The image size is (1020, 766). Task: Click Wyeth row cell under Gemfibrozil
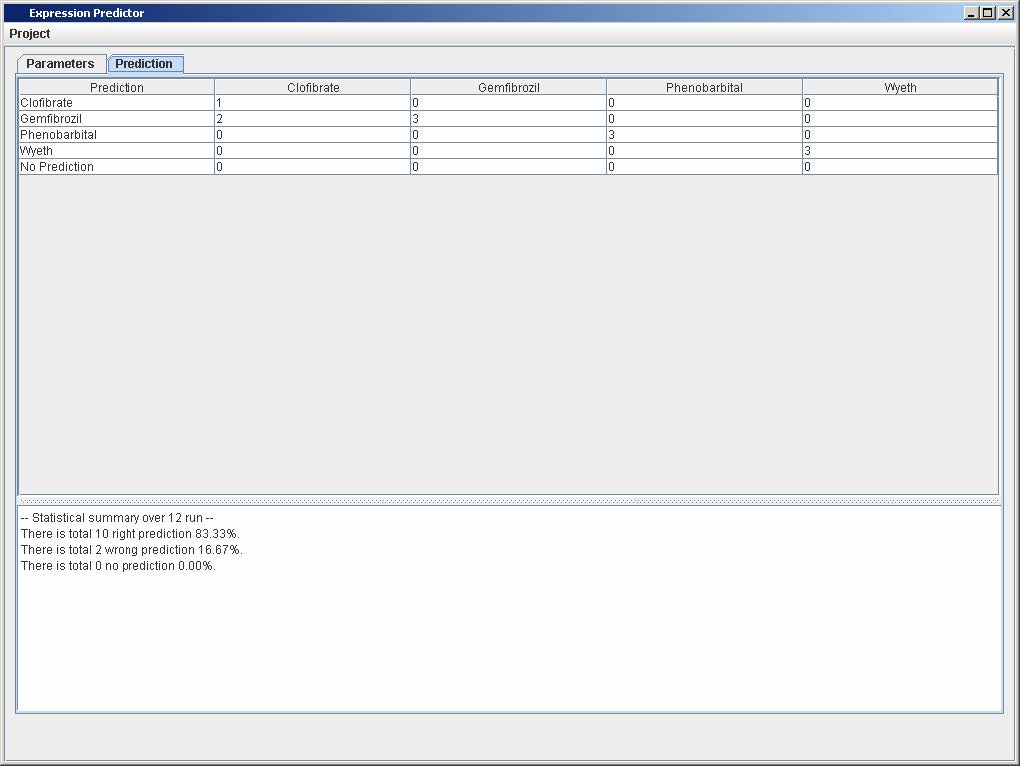[509, 151]
